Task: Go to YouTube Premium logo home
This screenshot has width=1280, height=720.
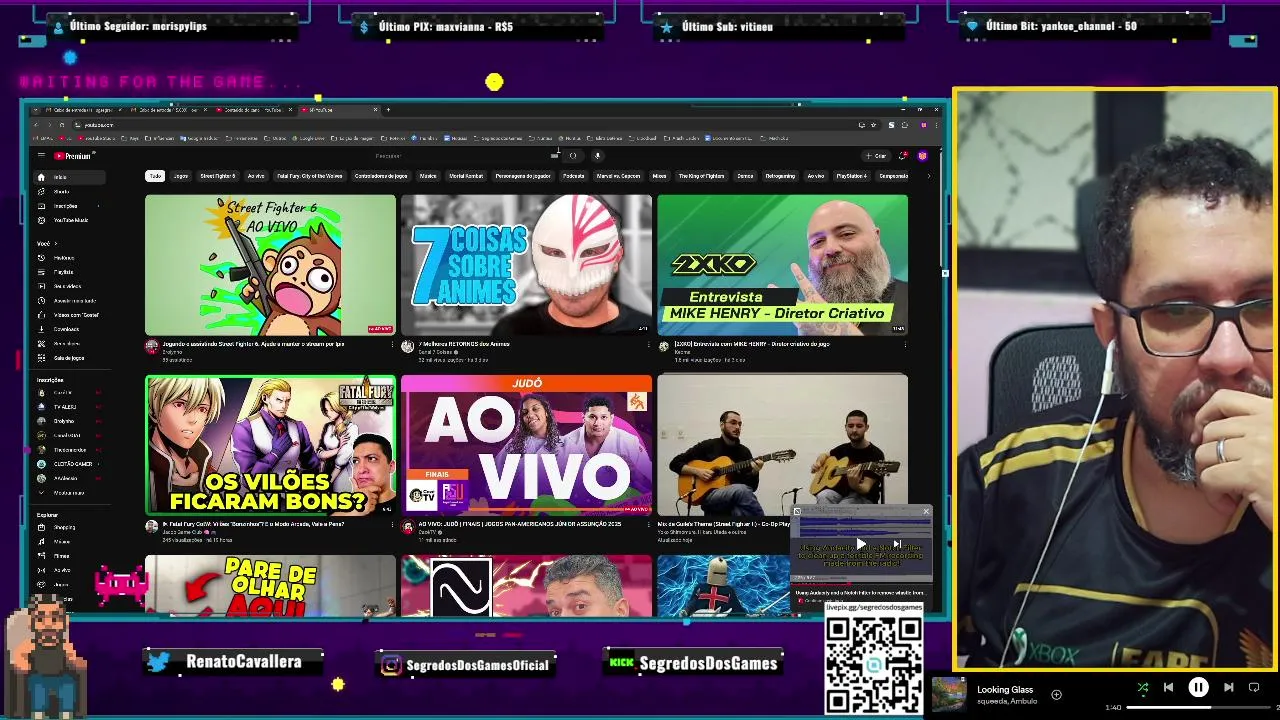Action: (73, 155)
